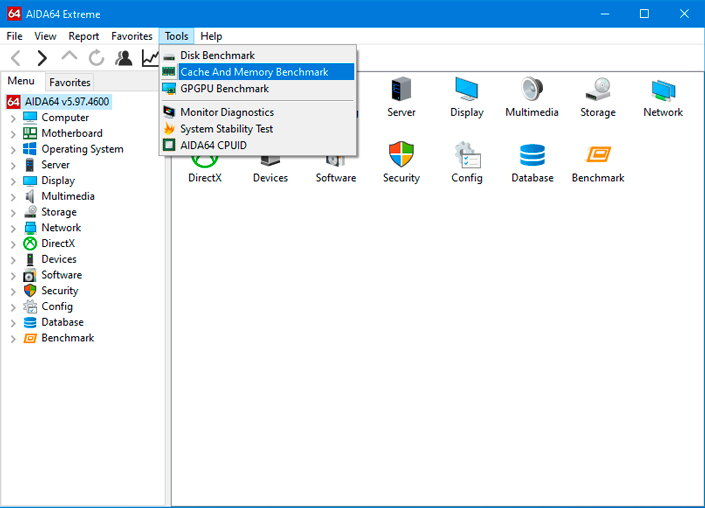Select Motherboard in the tree
Viewport: 705px width, 508px height.
coord(72,133)
